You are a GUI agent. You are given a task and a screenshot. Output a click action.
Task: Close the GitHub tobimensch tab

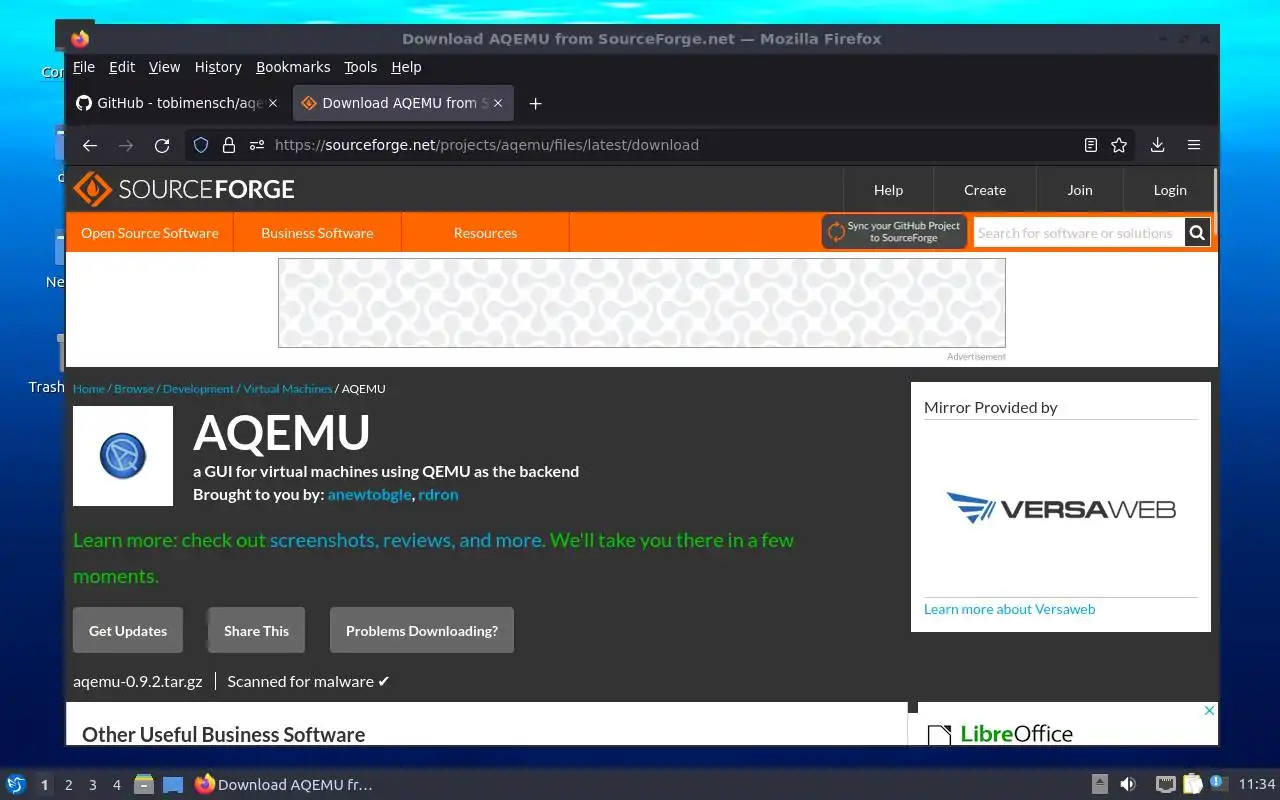pyautogui.click(x=273, y=103)
